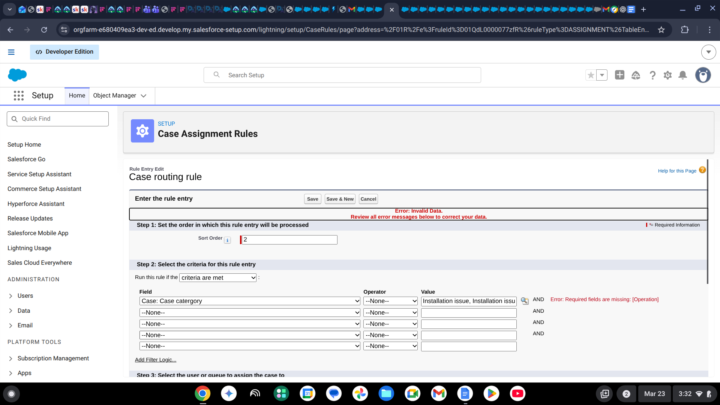Click the Developer Edition button
Image resolution: width=720 pixels, height=405 pixels.
(64, 52)
